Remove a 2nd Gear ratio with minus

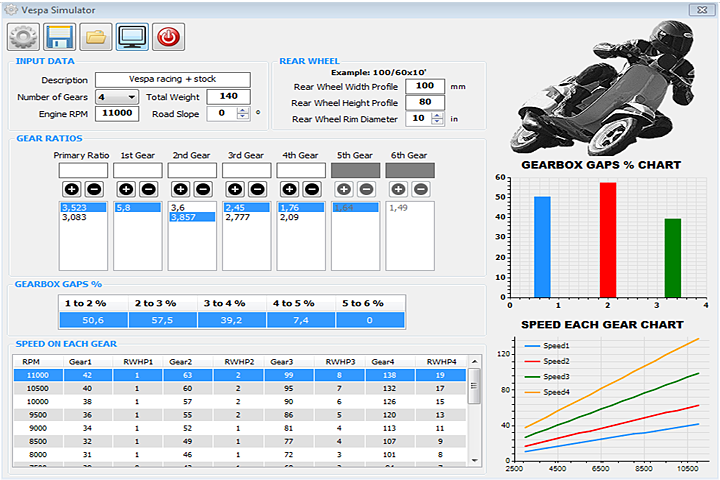pyautogui.click(x=203, y=189)
